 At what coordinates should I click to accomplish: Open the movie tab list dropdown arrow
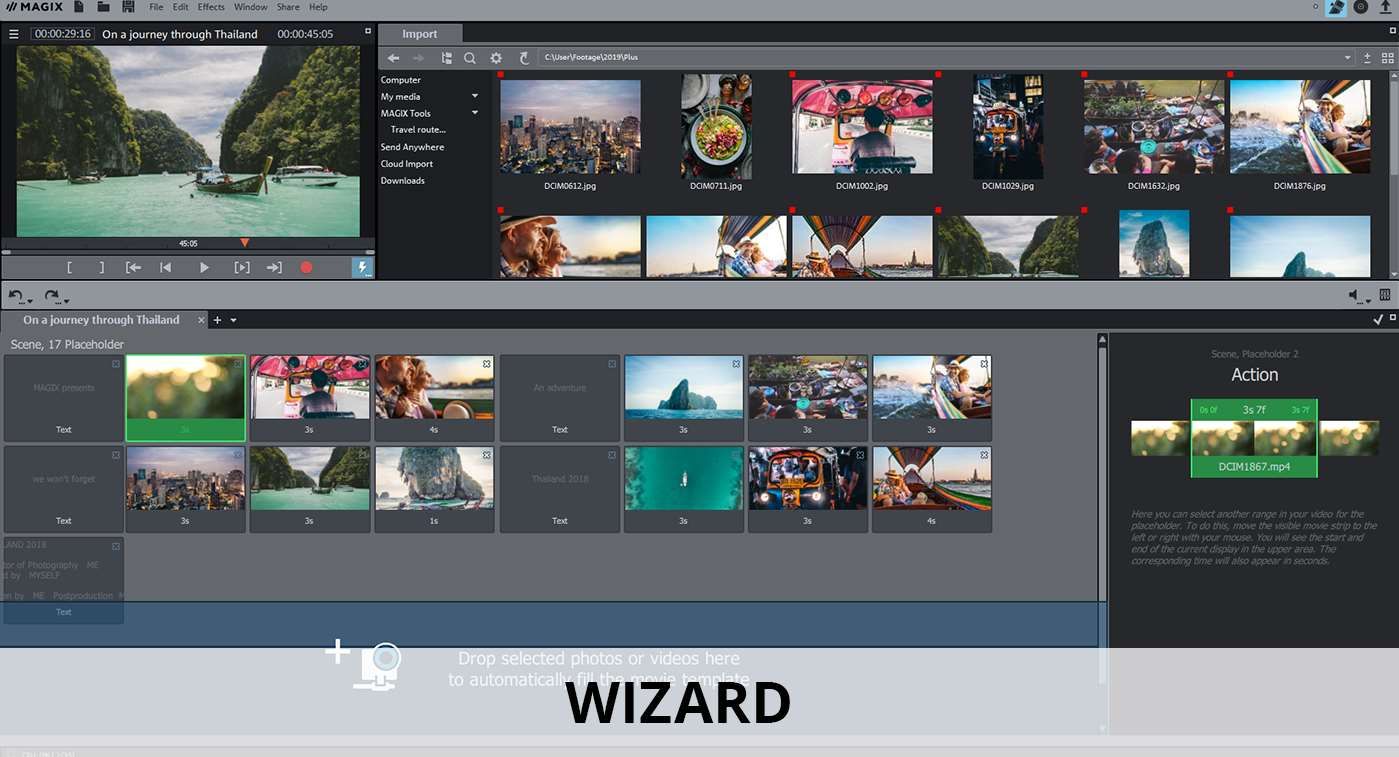[234, 320]
